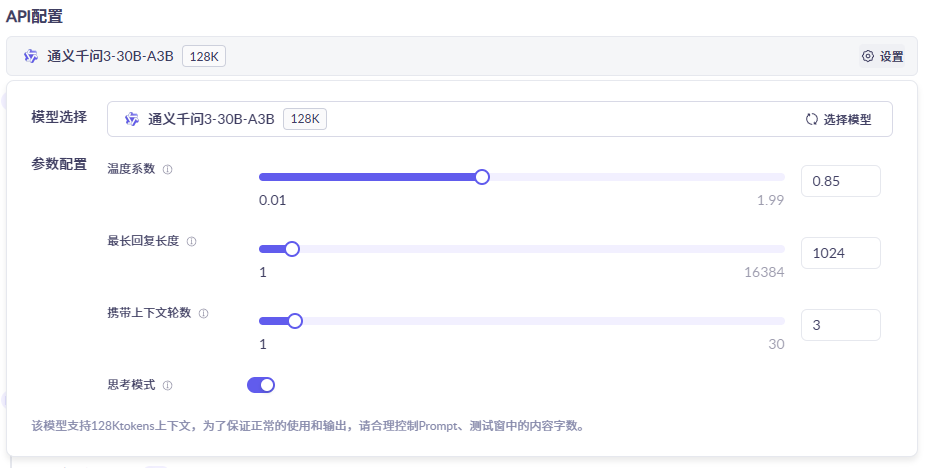Click the 设置 gear button
The width and height of the screenshot is (938, 468).
point(882,56)
